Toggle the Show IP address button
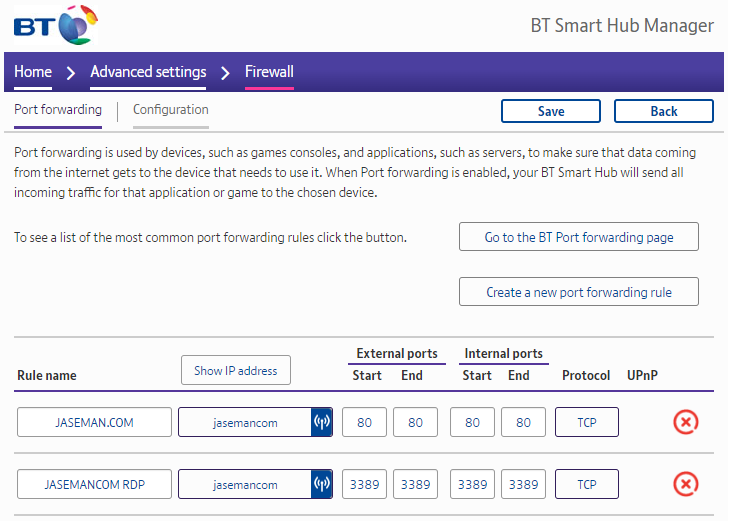The image size is (729, 521). pyautogui.click(x=236, y=370)
